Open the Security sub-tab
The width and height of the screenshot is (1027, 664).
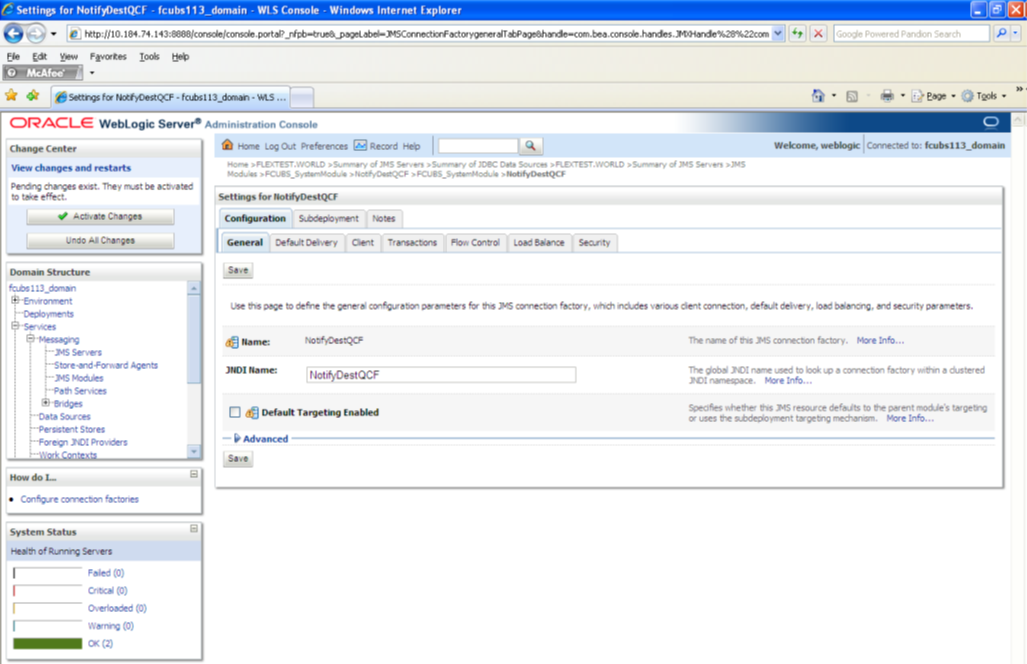[594, 242]
